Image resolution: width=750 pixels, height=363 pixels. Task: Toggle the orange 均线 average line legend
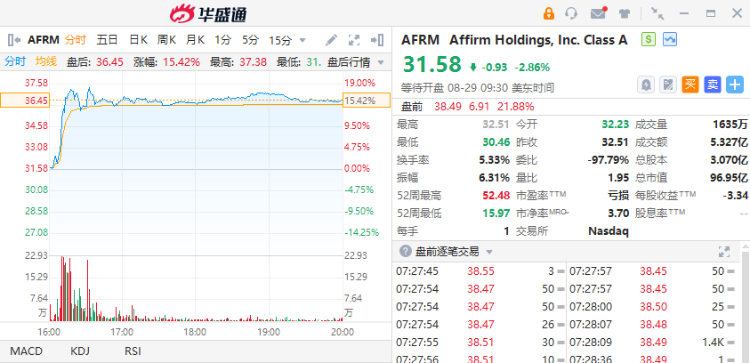46,62
